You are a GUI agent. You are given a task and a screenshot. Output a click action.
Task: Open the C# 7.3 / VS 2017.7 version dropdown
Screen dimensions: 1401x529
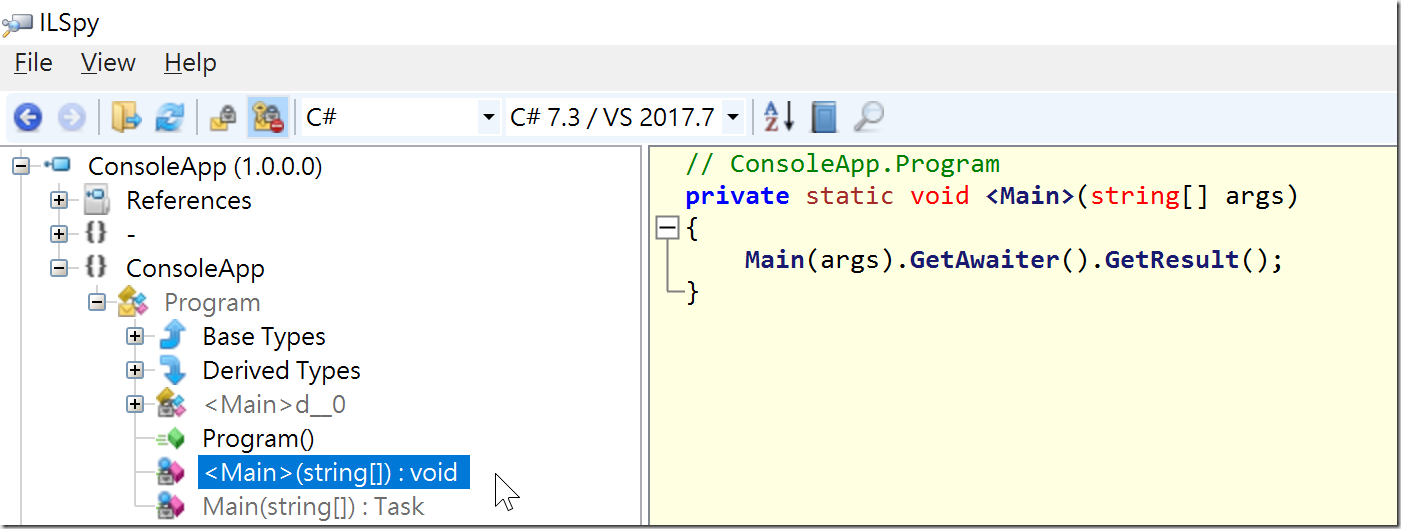(625, 118)
